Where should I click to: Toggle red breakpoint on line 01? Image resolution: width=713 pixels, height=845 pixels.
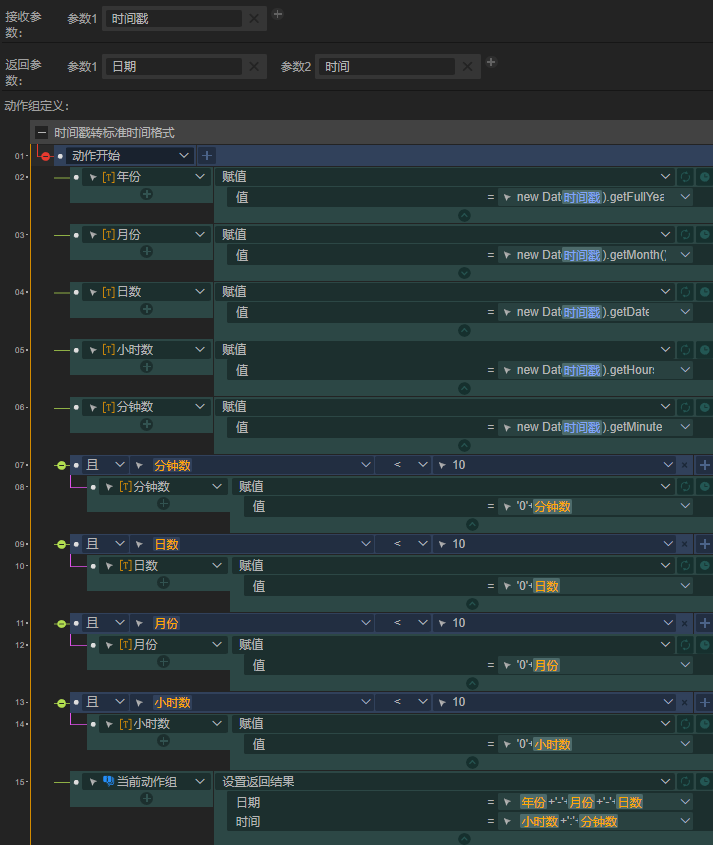[46, 156]
